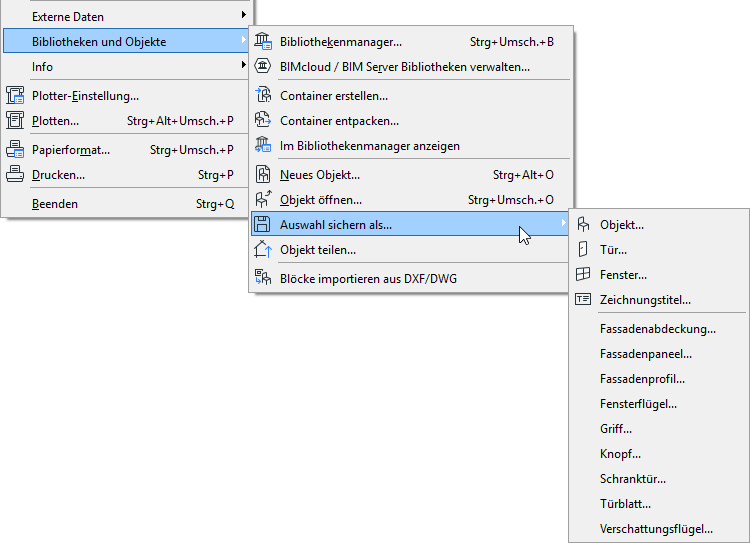
Task: Click the Zeichnungstitel icon in submenu
Action: (x=584, y=300)
